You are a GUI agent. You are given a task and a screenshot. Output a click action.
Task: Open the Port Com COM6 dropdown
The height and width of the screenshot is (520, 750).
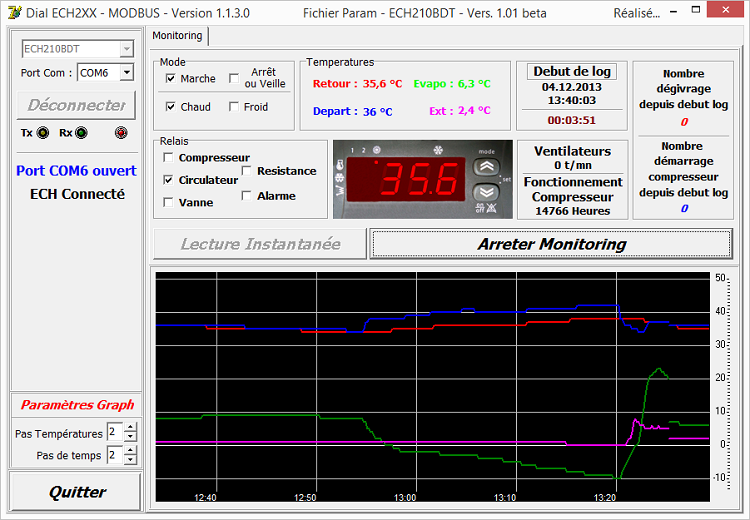point(126,73)
